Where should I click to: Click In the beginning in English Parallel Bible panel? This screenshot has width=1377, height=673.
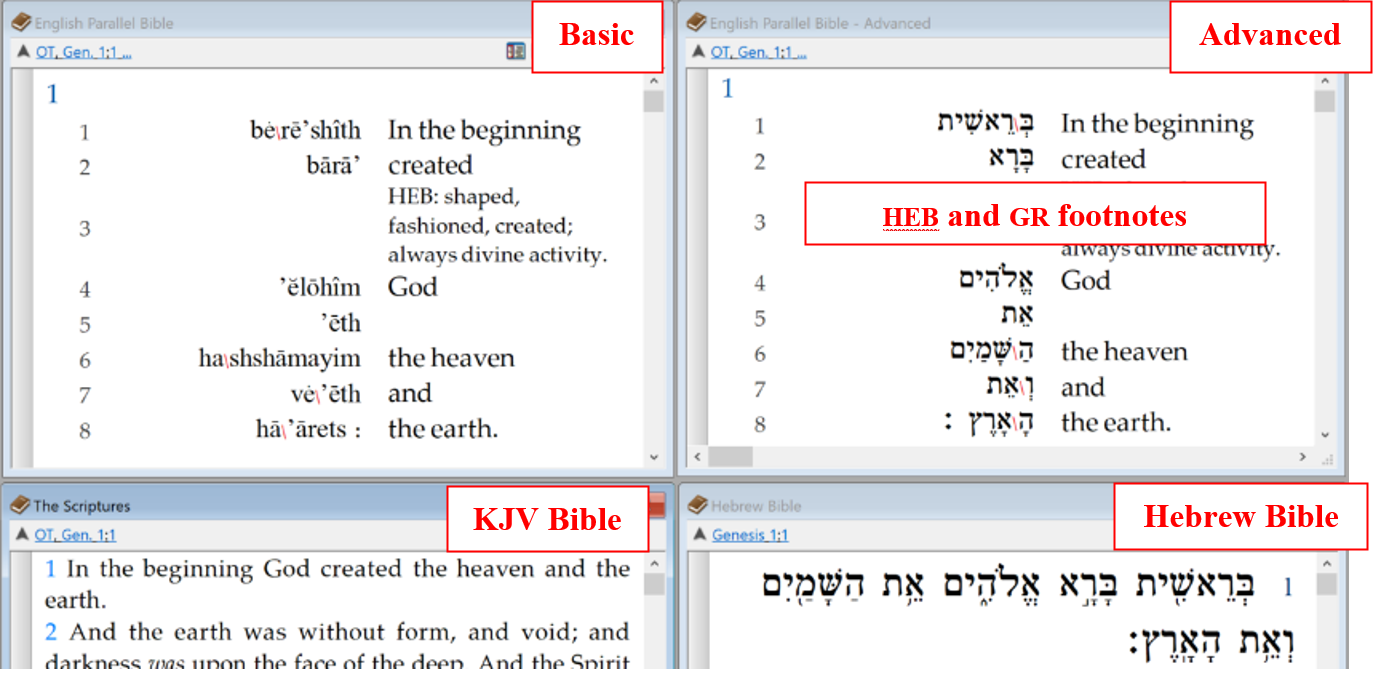[x=484, y=131]
